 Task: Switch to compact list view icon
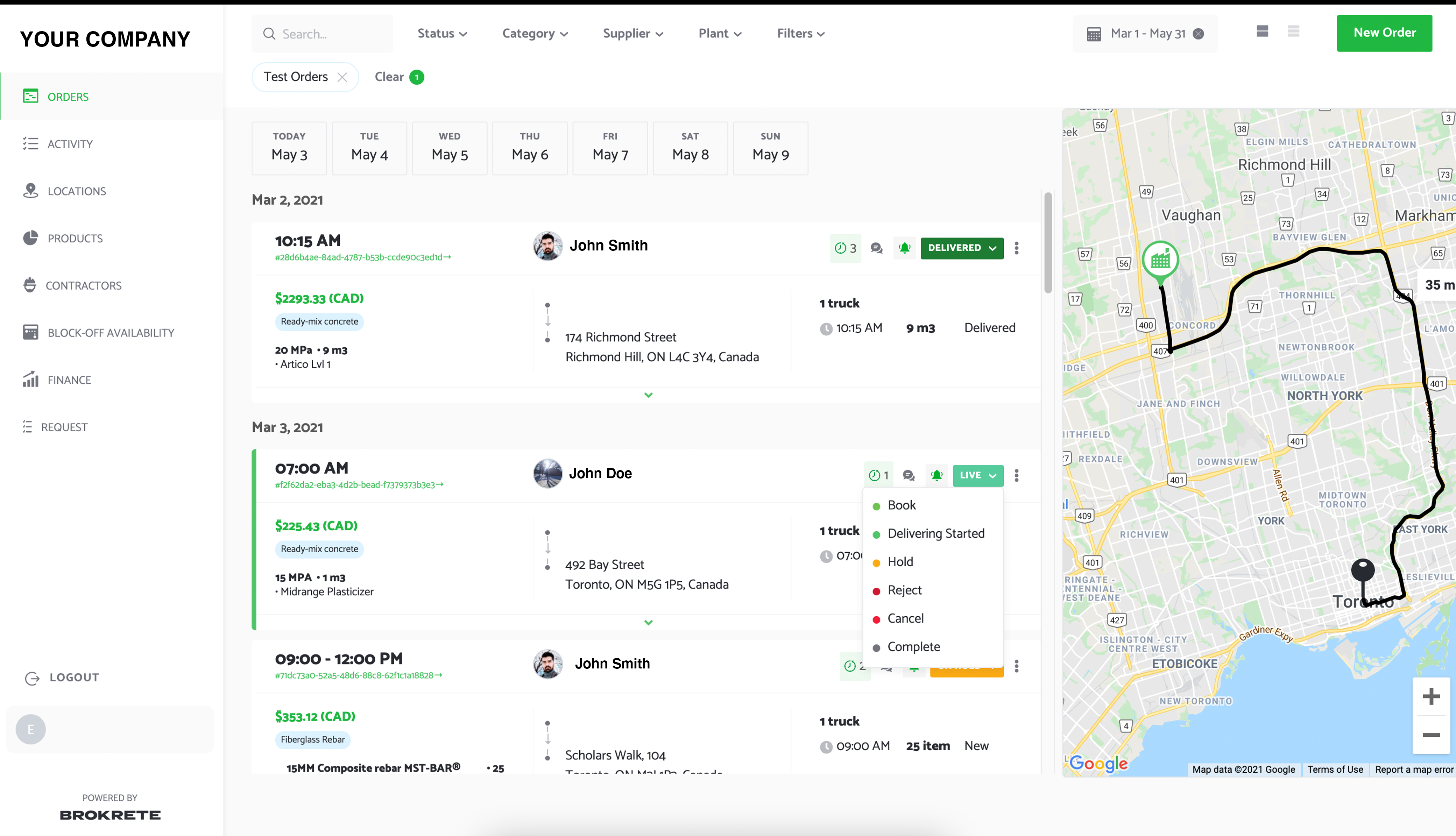tap(1293, 31)
